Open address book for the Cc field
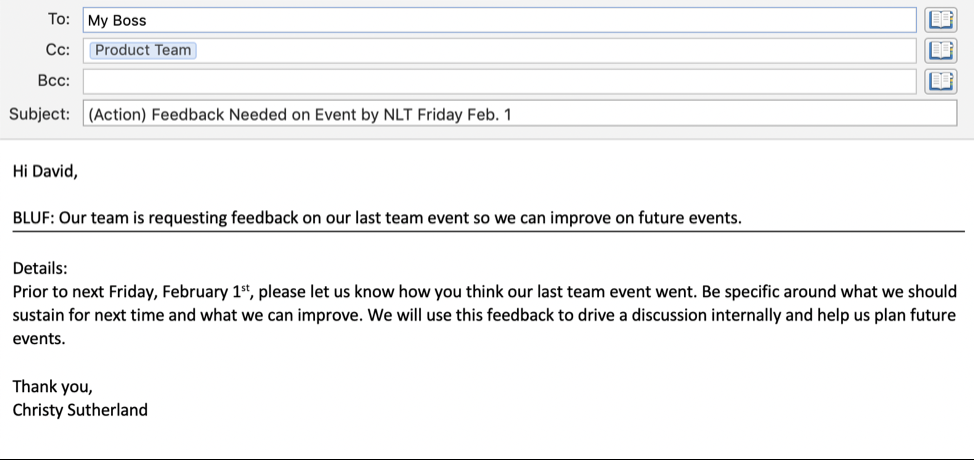974x460 pixels. tap(940, 50)
